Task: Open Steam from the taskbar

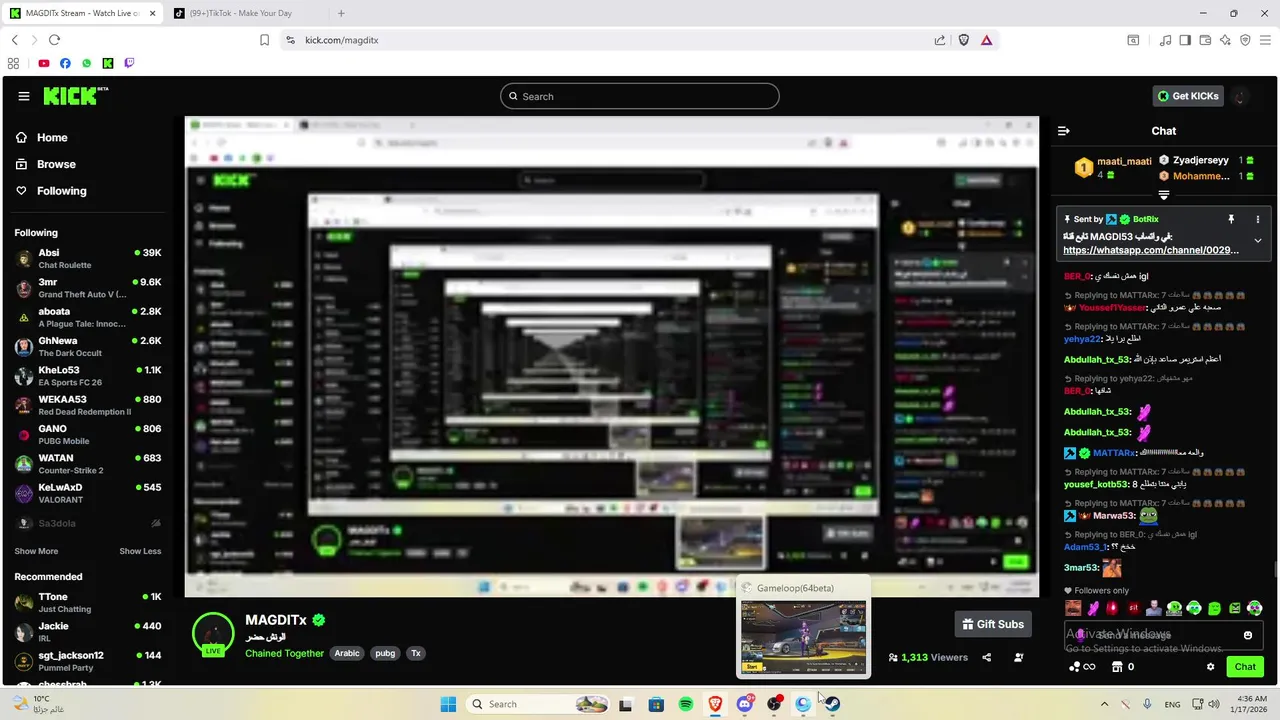Action: click(833, 704)
